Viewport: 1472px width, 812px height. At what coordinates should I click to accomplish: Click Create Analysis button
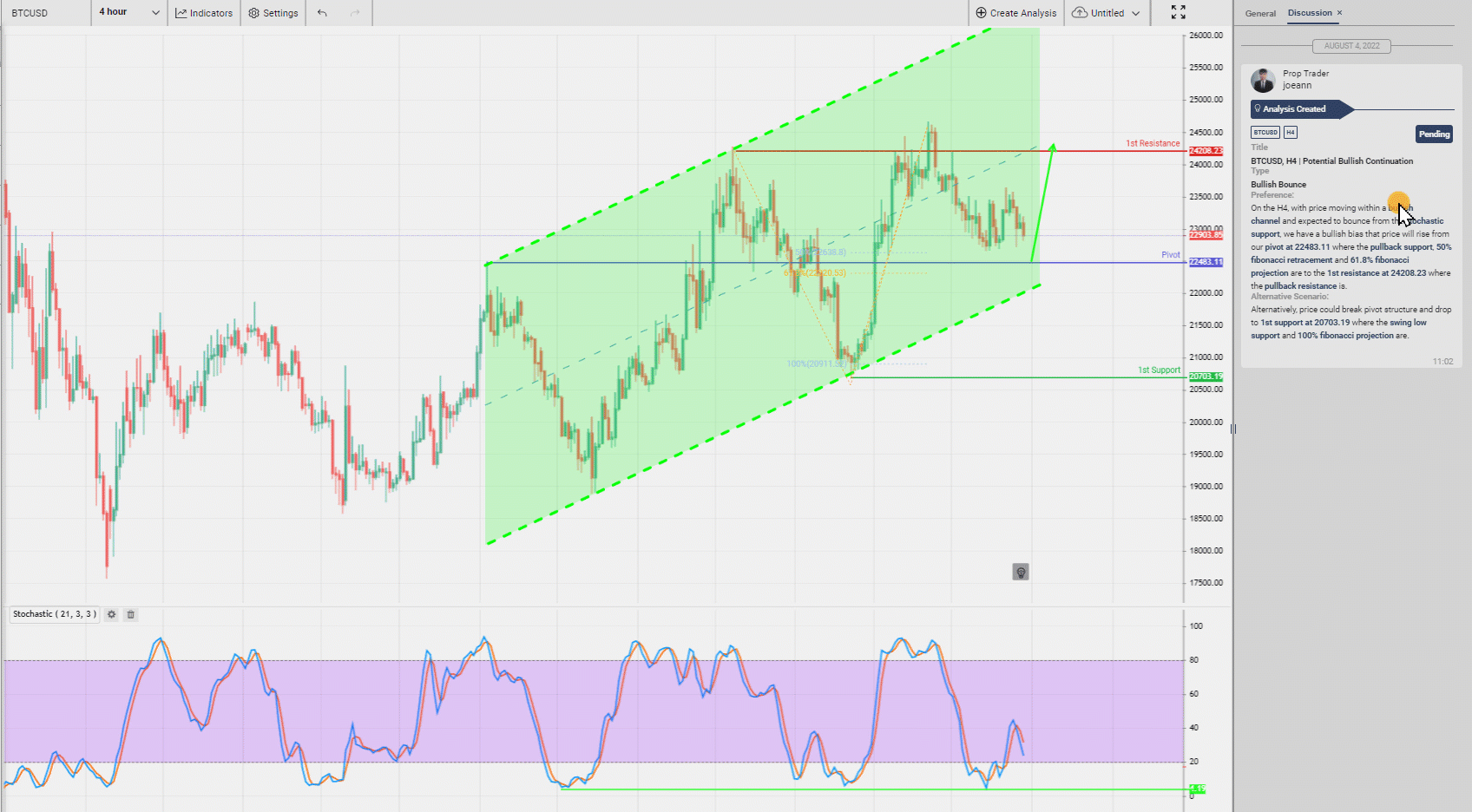click(1016, 13)
